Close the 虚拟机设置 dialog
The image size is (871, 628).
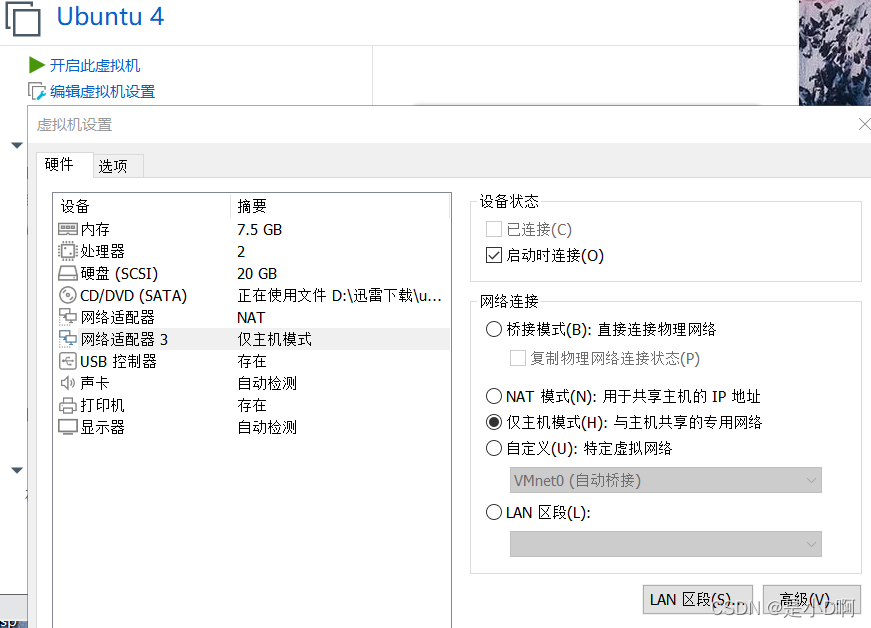click(864, 124)
